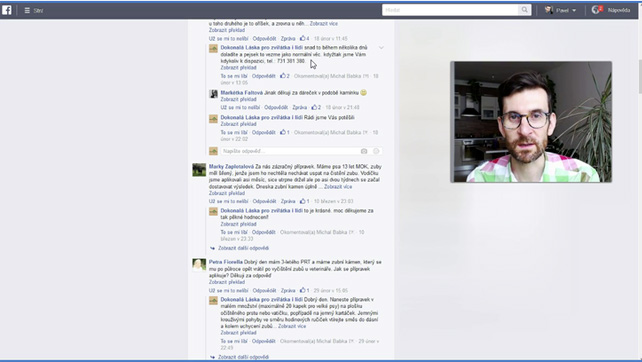Open emoji picker in reply box
The width and height of the screenshot is (642, 362).
[376, 151]
